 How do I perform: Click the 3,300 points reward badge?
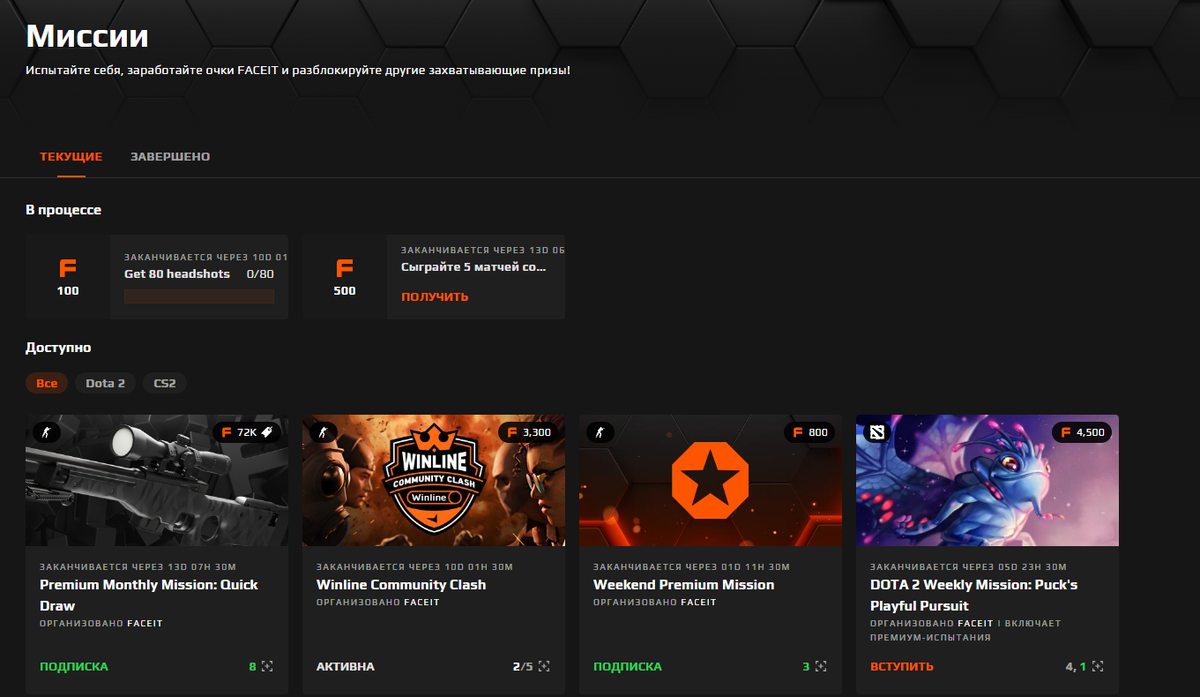(528, 432)
